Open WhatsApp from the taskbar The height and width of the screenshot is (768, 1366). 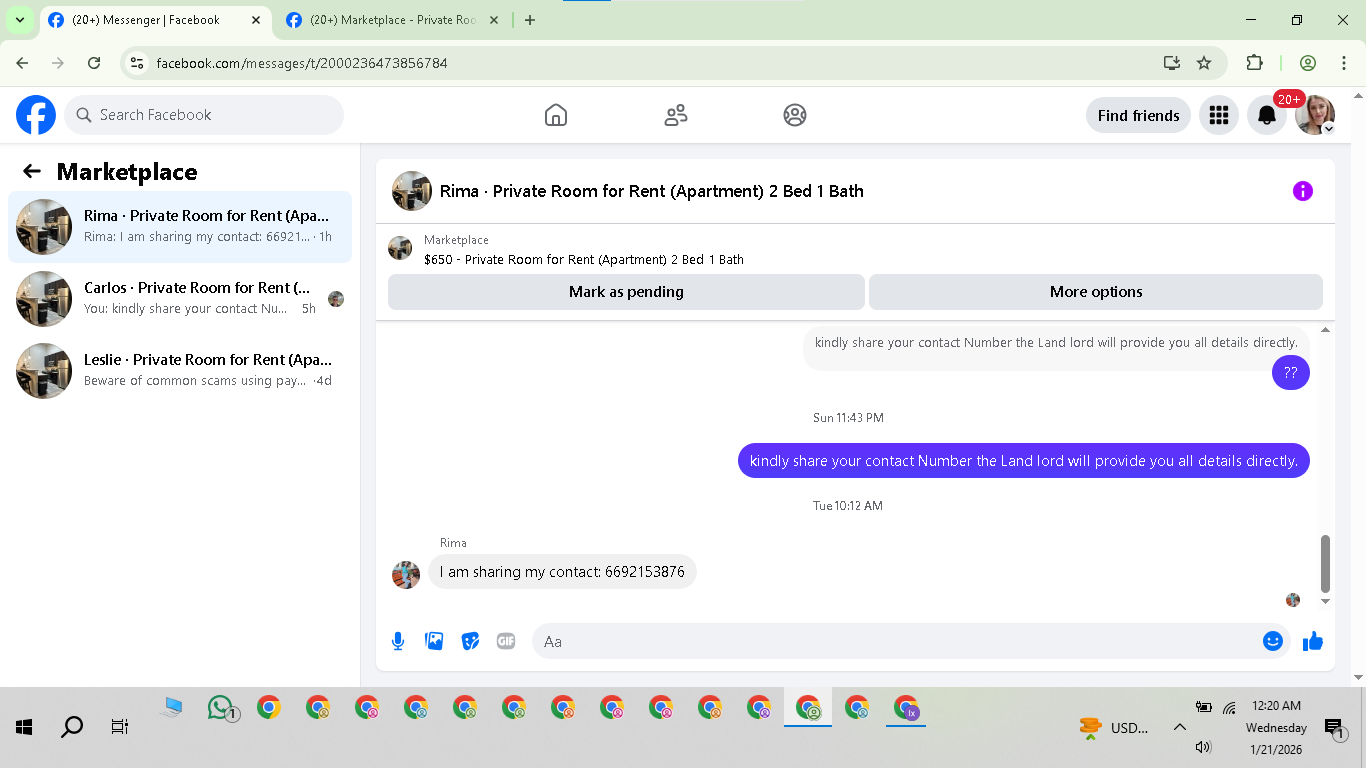click(x=222, y=709)
